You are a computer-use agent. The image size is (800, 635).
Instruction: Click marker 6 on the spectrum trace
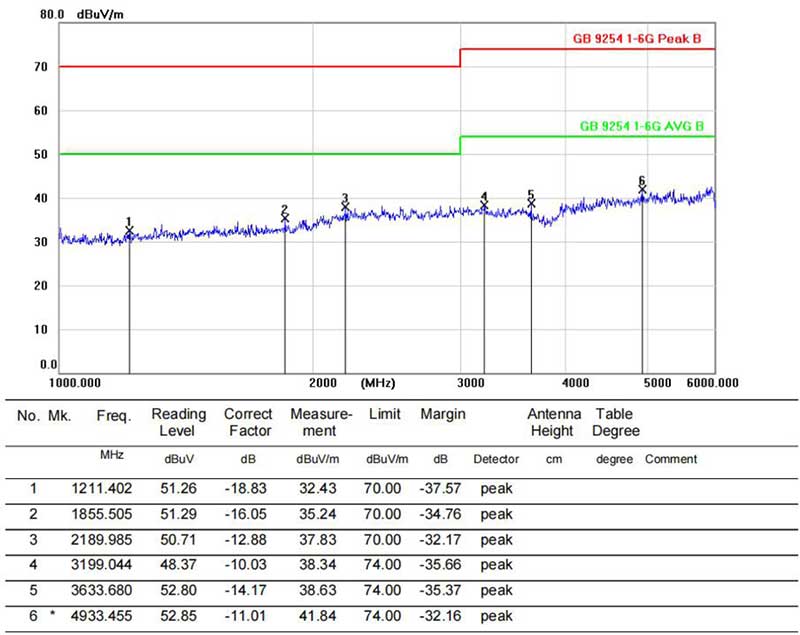pos(642,190)
